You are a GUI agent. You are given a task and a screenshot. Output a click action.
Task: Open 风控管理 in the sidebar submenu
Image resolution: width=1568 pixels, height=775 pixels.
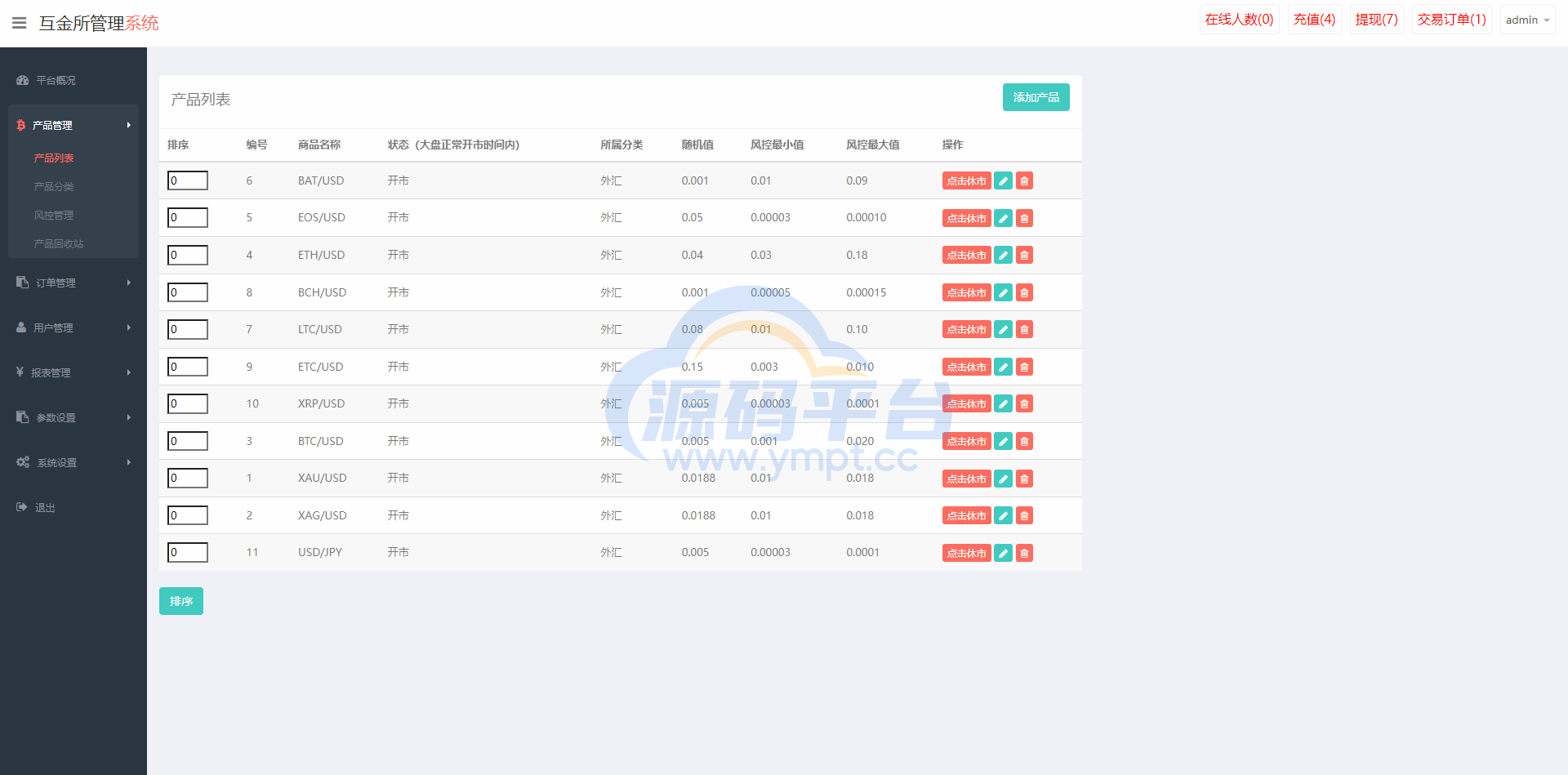point(54,215)
